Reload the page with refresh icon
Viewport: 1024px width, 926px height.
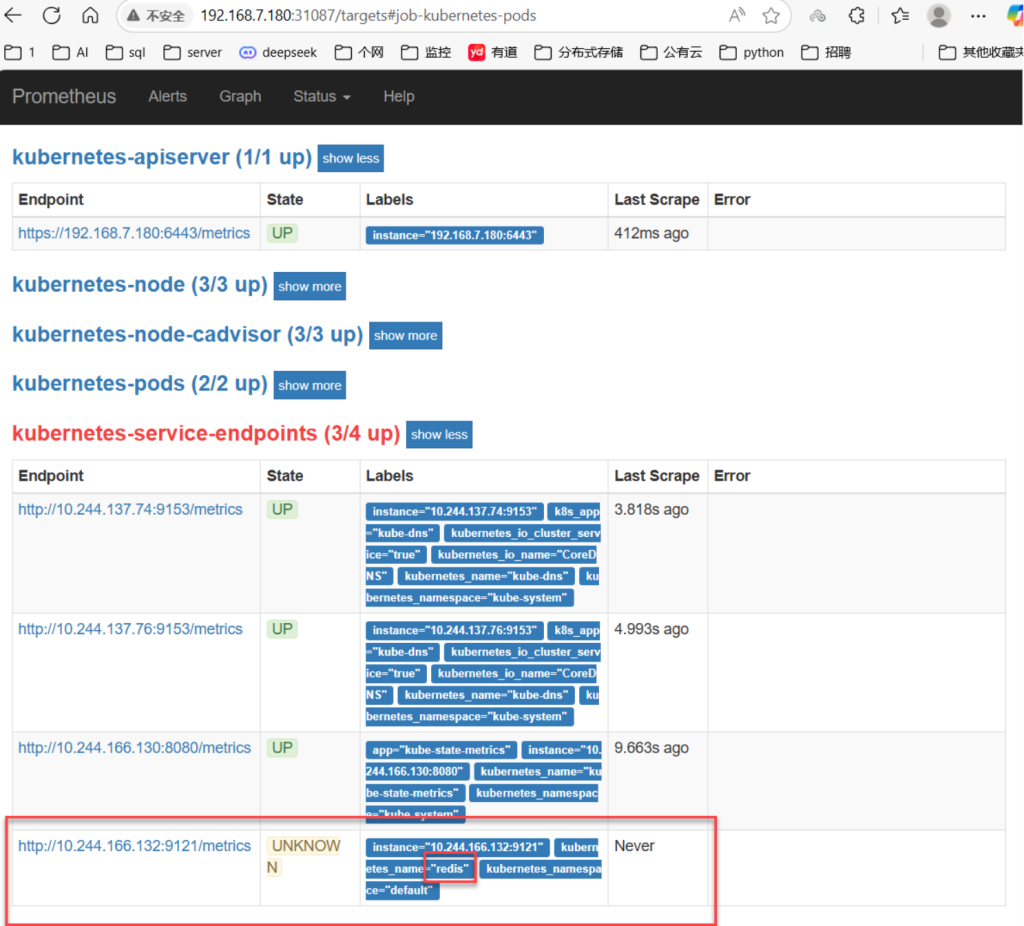coord(52,16)
